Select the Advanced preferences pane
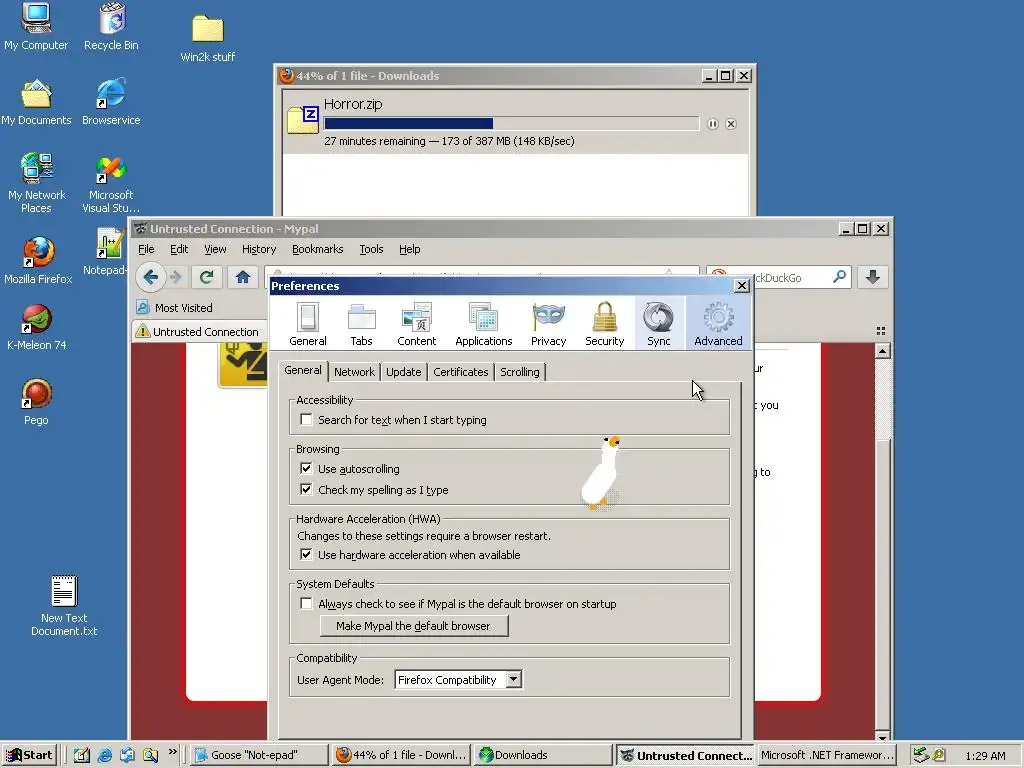Viewport: 1024px width, 768px height. tap(718, 324)
